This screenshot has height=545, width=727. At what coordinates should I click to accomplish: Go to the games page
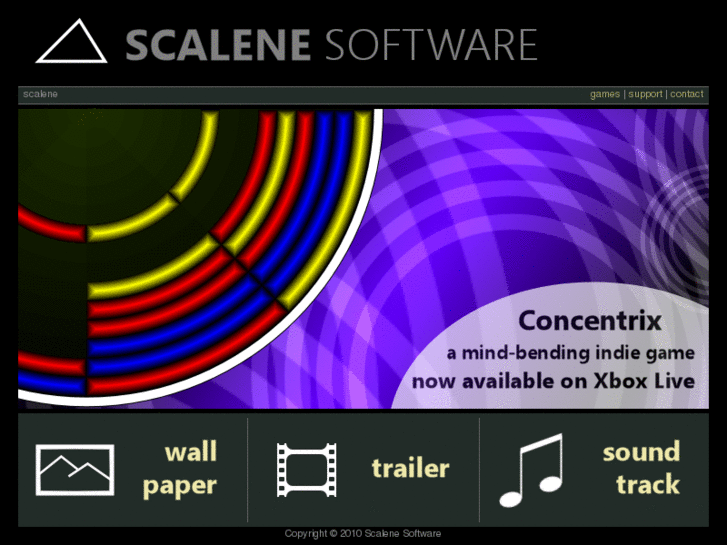pos(605,94)
